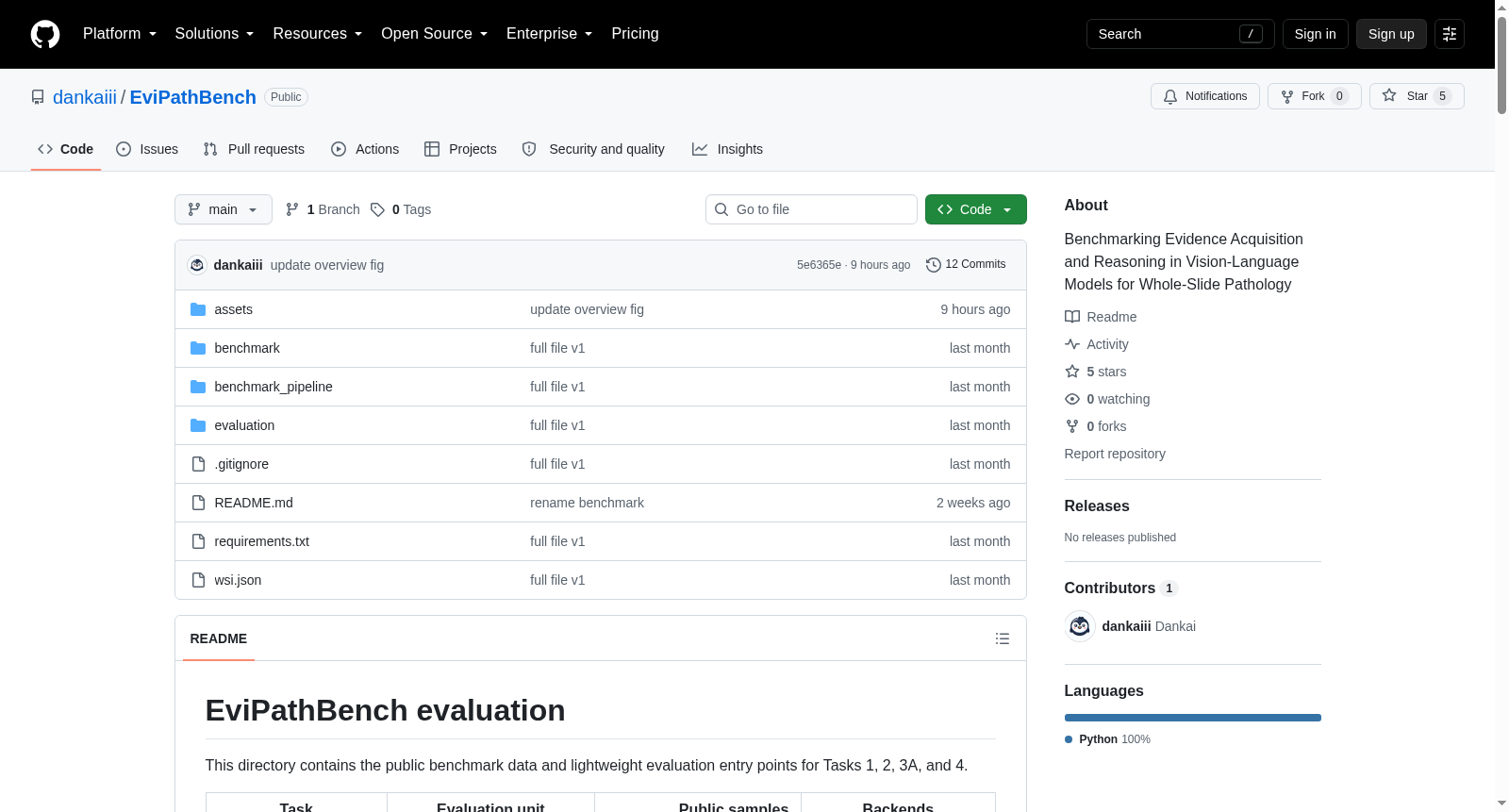1509x812 pixels.
Task: Open the command palette icon in the header
Action: (x=1450, y=34)
